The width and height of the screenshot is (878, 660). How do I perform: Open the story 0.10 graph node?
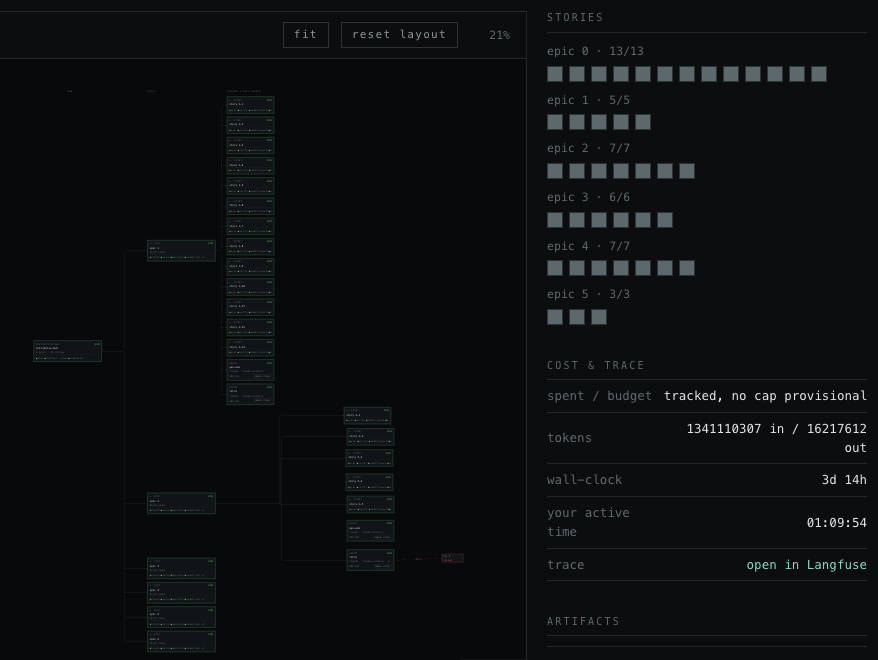[250, 287]
